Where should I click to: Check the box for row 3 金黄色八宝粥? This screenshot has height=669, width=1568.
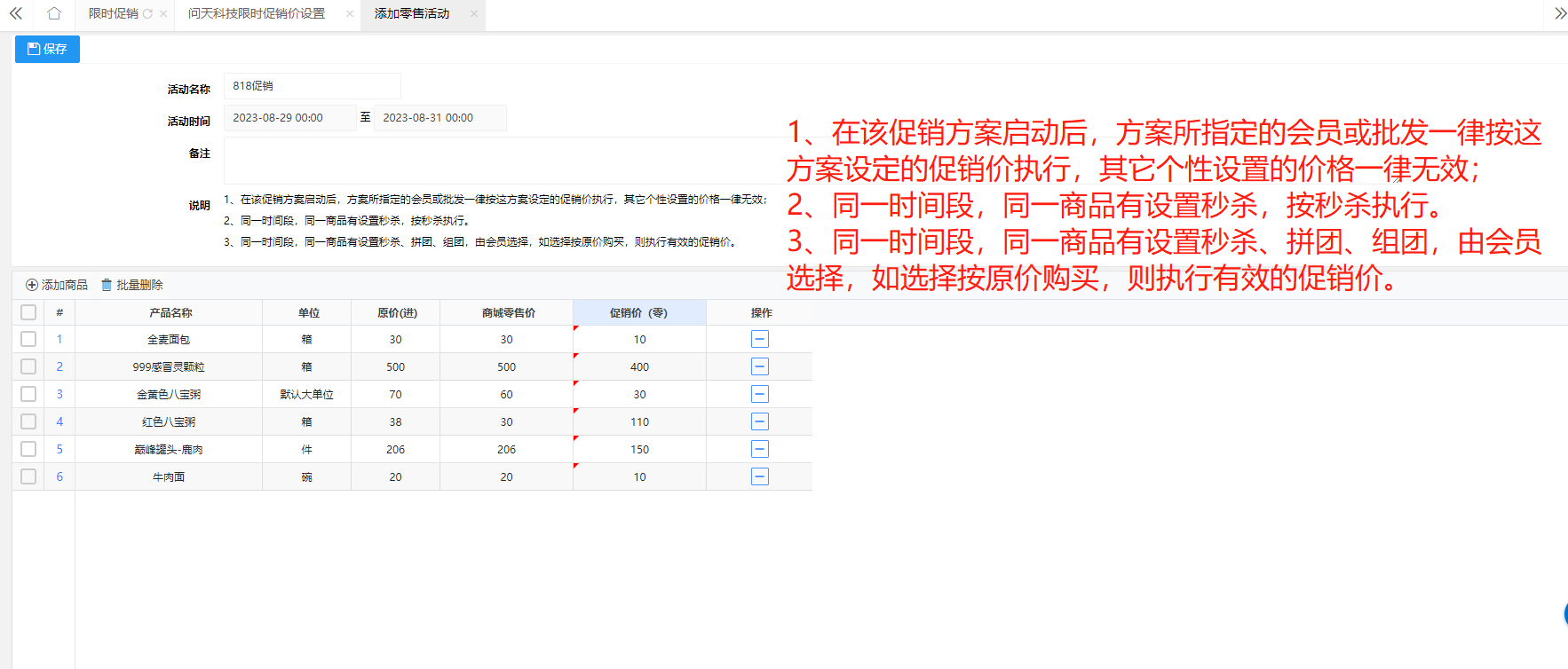click(x=28, y=394)
